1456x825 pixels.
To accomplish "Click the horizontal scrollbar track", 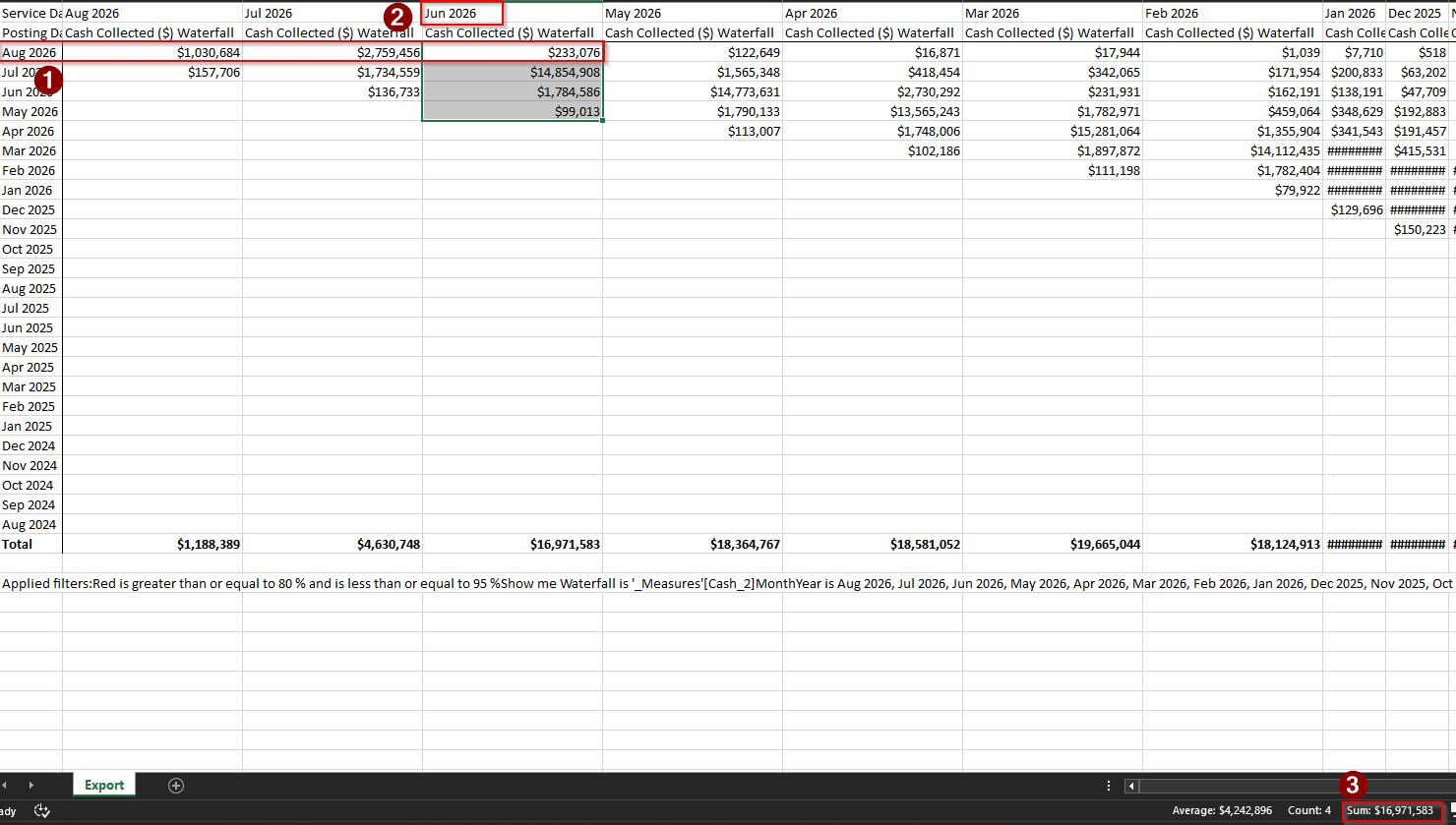I will 1297,785.
